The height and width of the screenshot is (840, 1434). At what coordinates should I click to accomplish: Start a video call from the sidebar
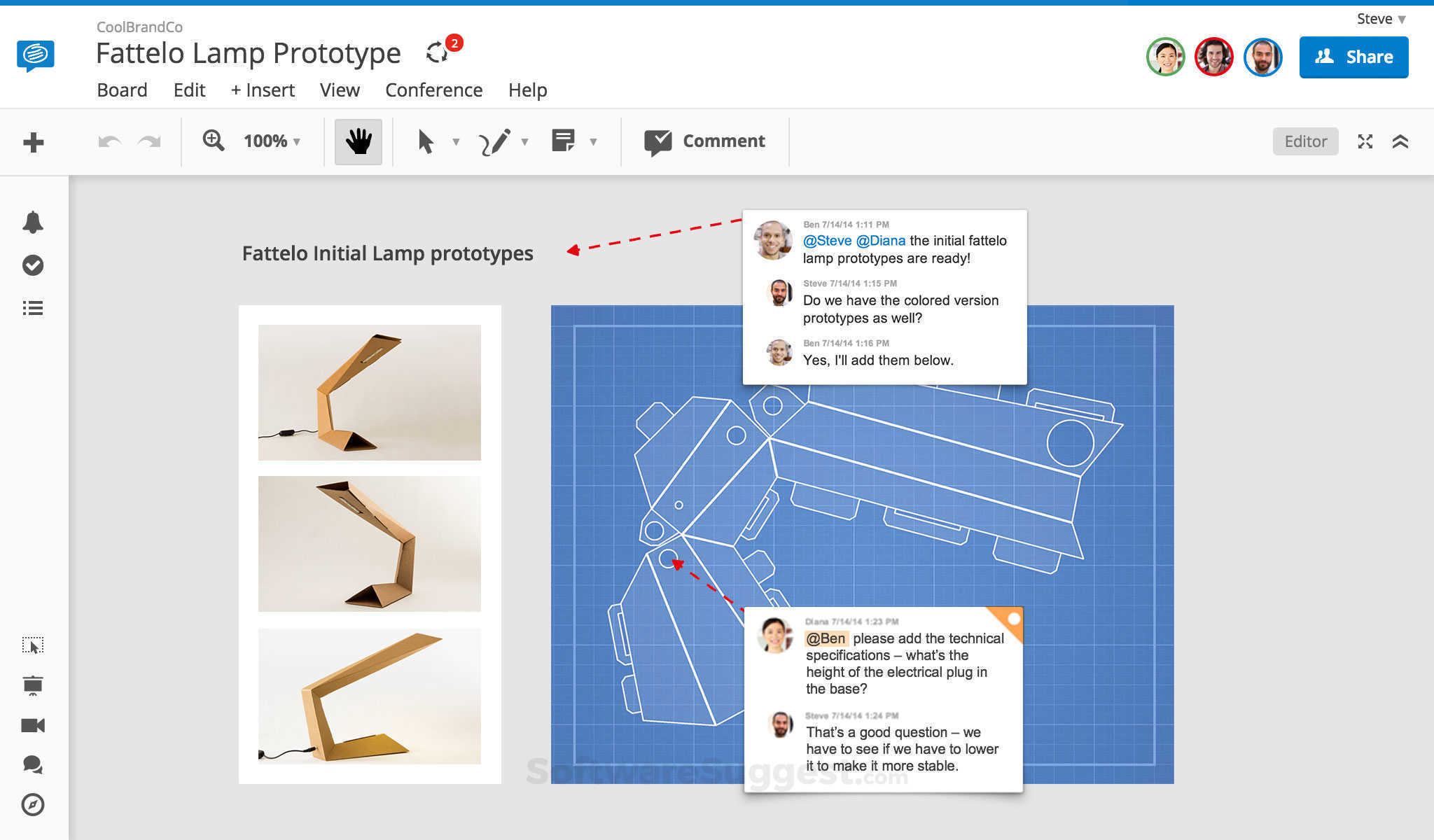click(x=32, y=725)
